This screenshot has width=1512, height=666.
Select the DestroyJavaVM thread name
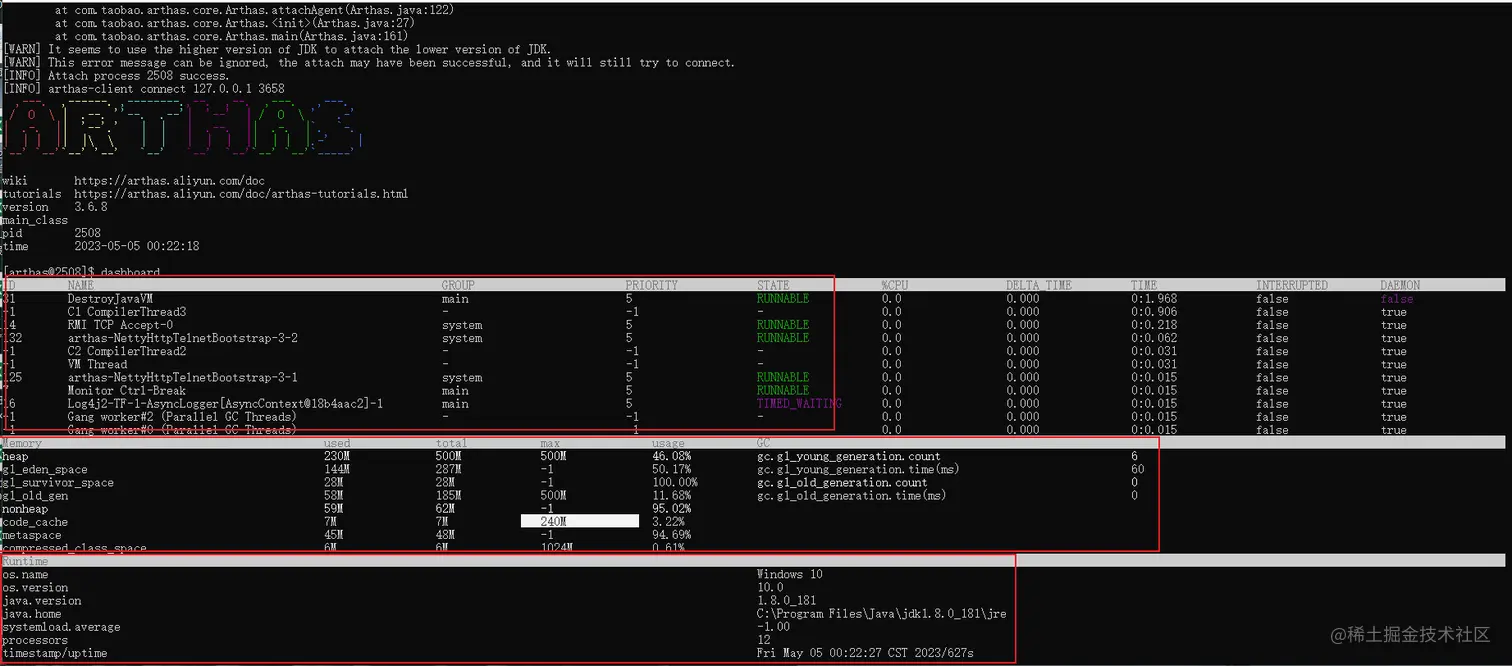point(110,298)
